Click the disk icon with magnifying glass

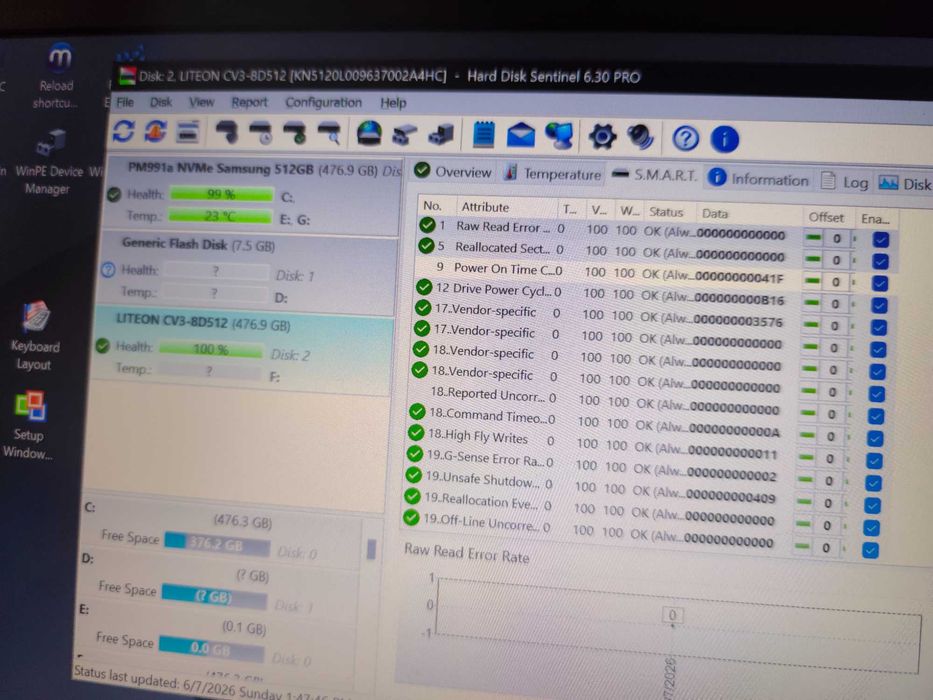point(329,134)
